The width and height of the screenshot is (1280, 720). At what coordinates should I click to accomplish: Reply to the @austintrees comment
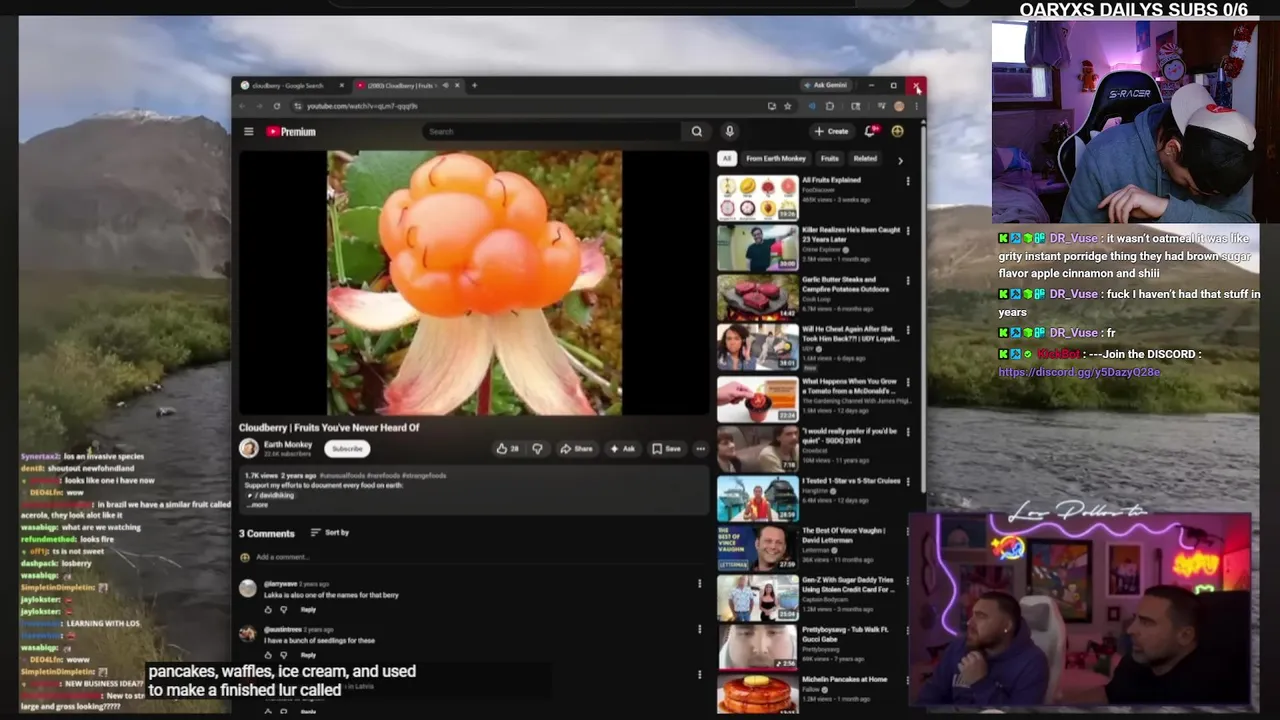pyautogui.click(x=308, y=655)
